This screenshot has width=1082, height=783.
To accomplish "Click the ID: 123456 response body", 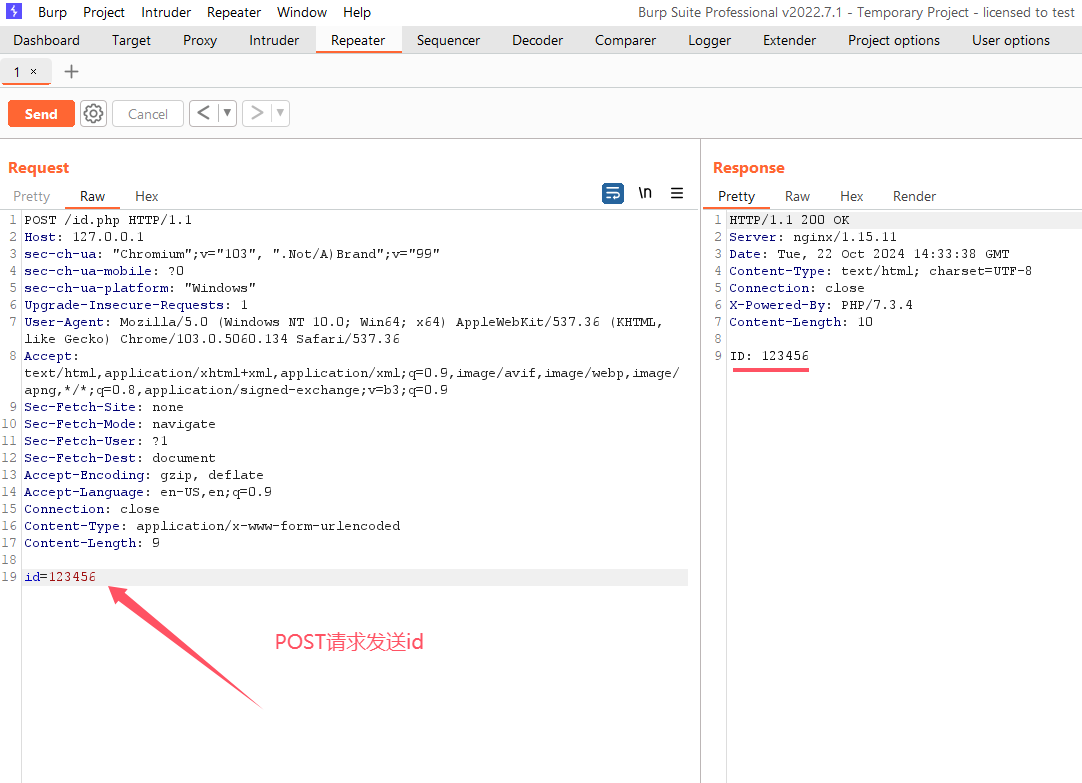I will click(x=769, y=356).
